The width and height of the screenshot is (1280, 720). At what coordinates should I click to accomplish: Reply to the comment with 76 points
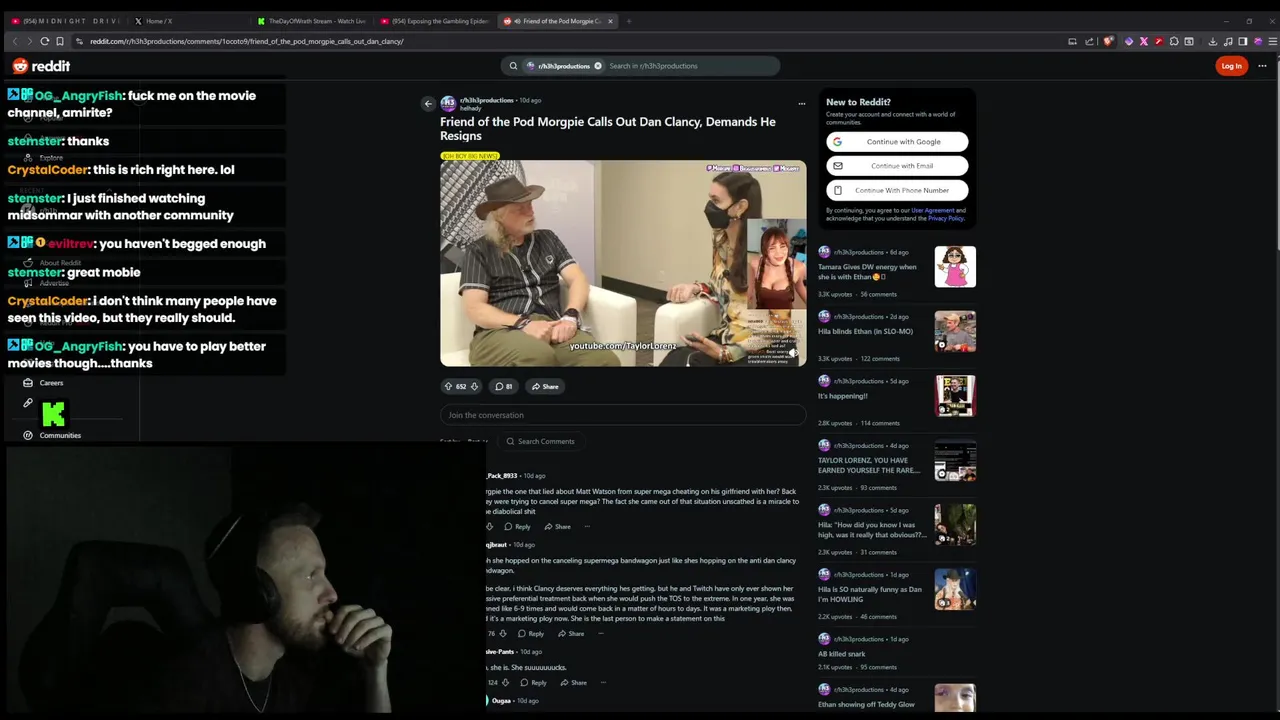pos(530,633)
